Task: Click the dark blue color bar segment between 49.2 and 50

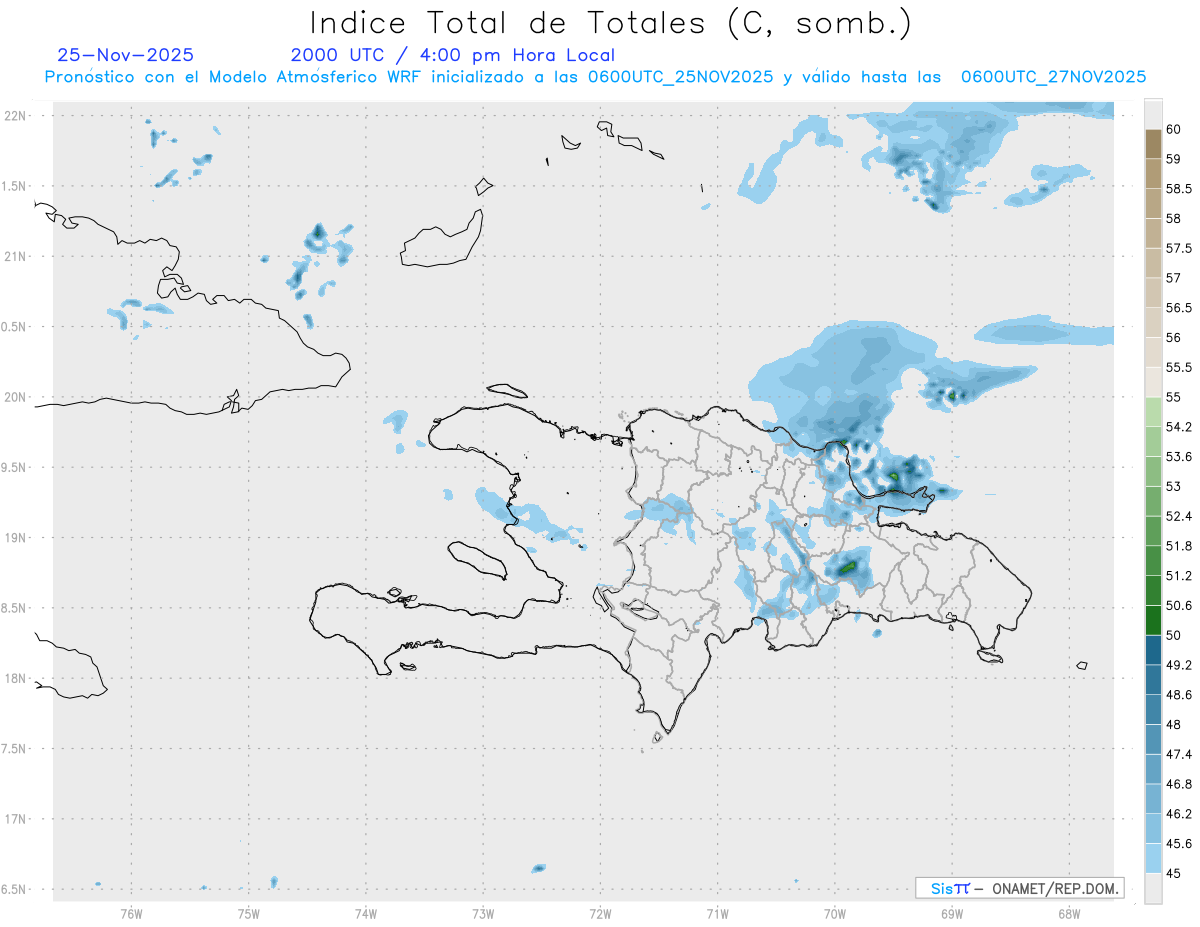Action: (x=1153, y=650)
